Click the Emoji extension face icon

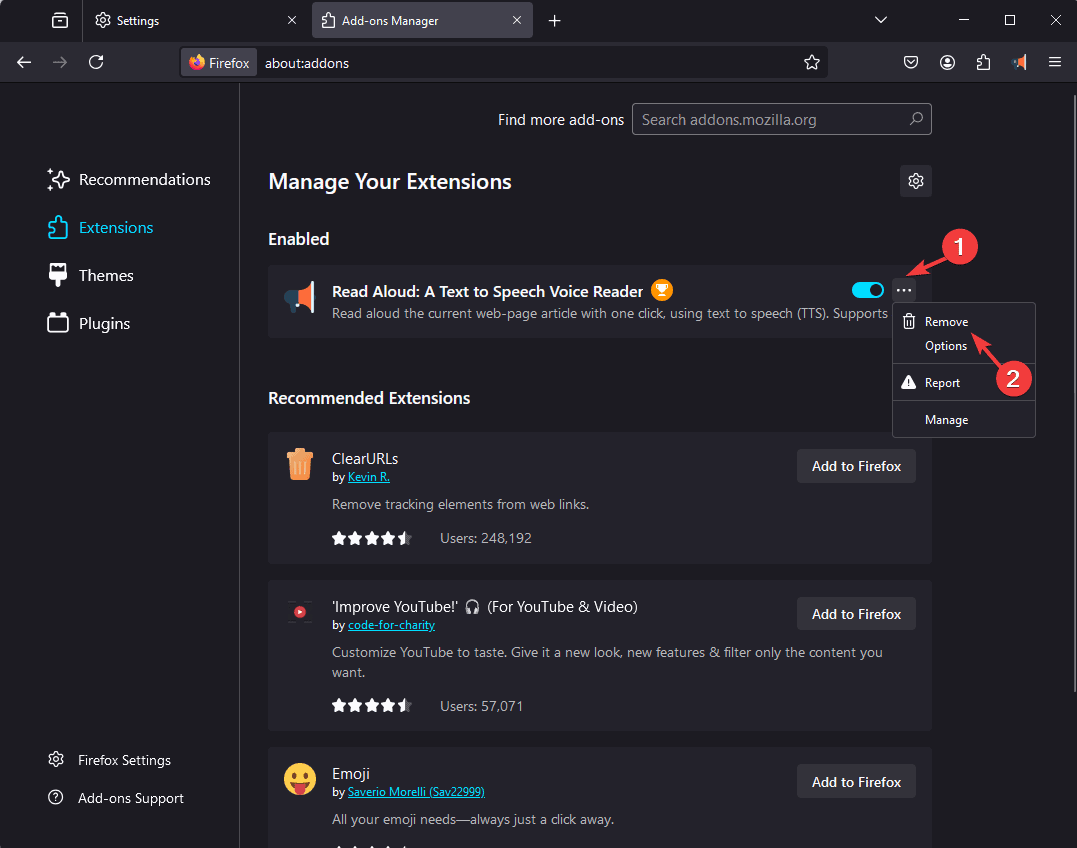pyautogui.click(x=299, y=779)
